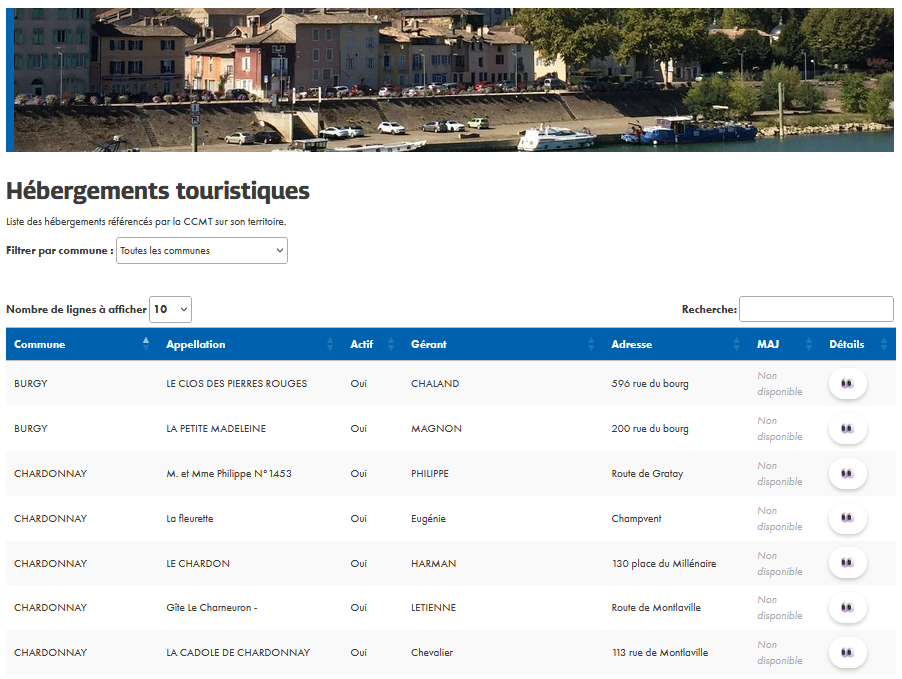Open the commune filter dropdown
This screenshot has height=679, width=902.
202,251
